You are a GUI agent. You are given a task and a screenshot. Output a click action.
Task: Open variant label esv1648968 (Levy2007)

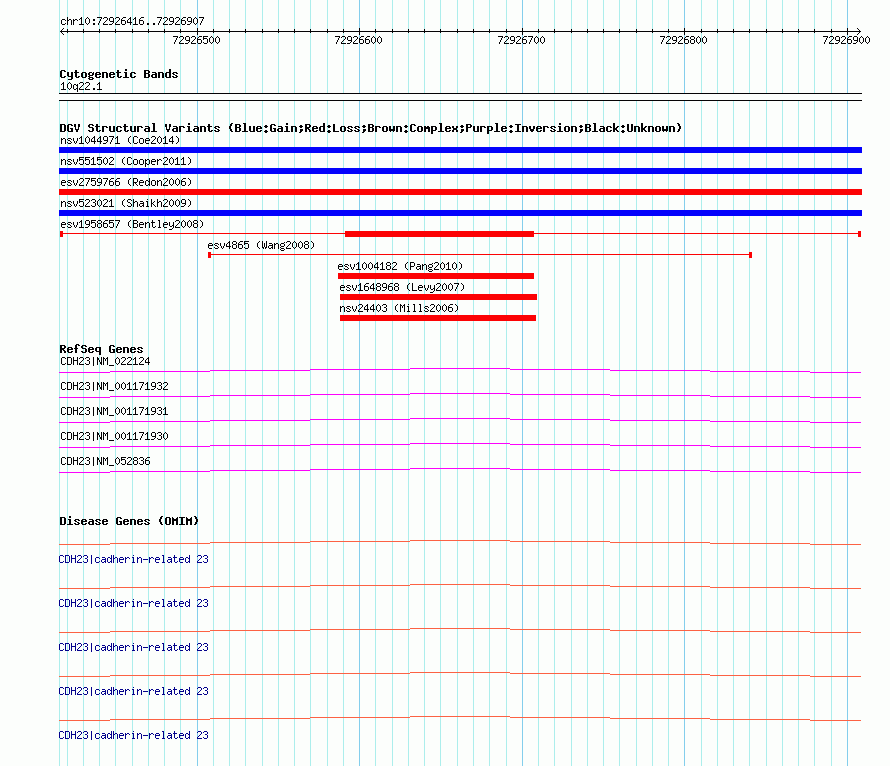click(402, 287)
